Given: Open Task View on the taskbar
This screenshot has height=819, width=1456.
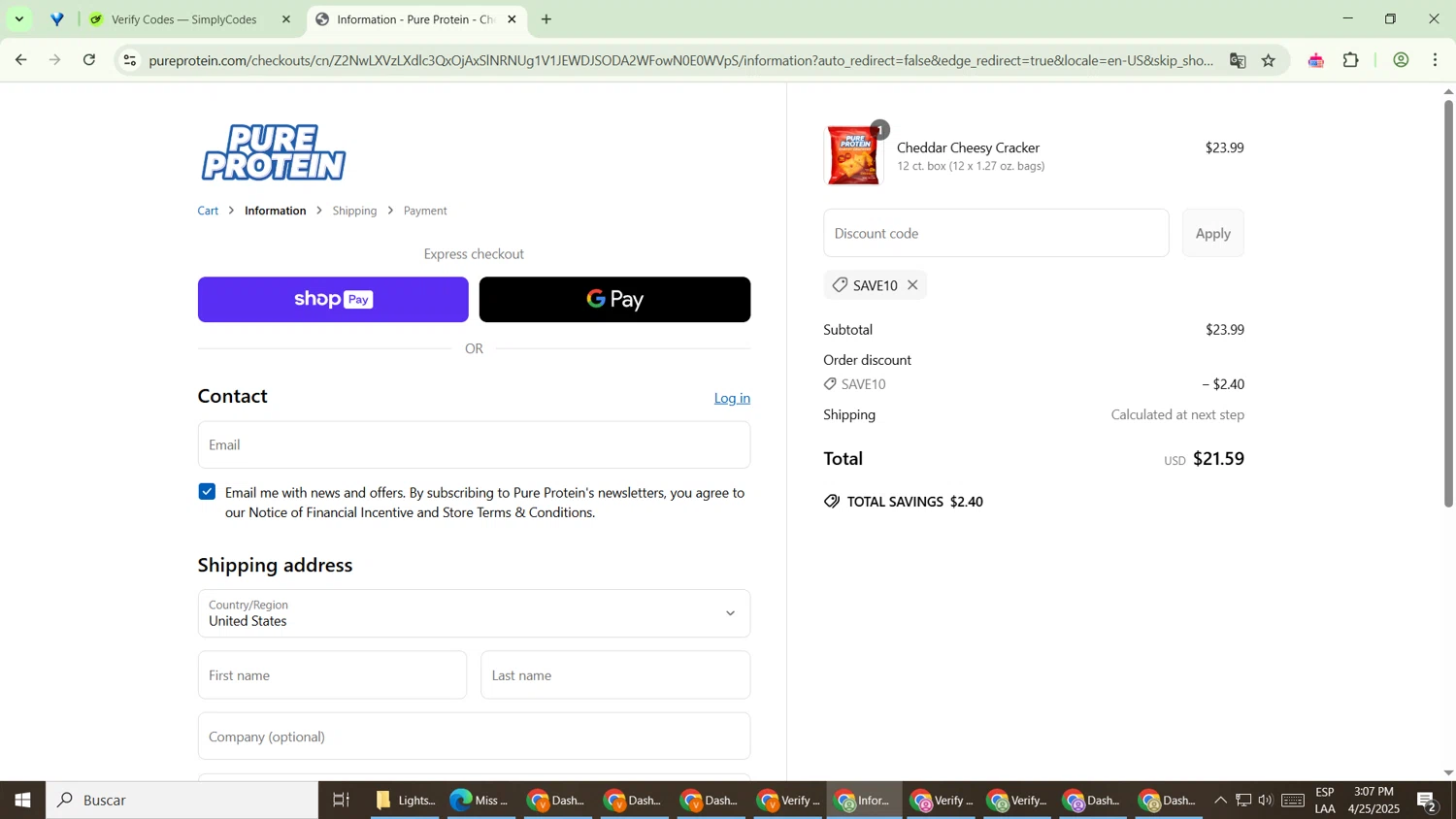Looking at the screenshot, I should click(x=342, y=801).
